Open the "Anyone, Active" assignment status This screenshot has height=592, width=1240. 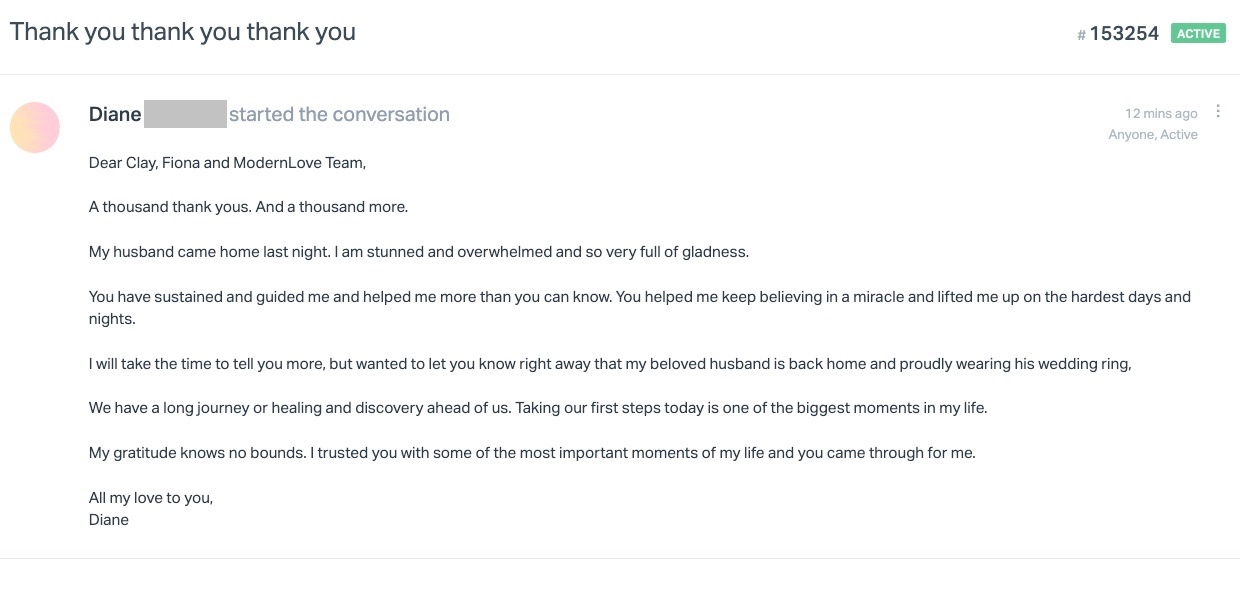tap(1152, 134)
